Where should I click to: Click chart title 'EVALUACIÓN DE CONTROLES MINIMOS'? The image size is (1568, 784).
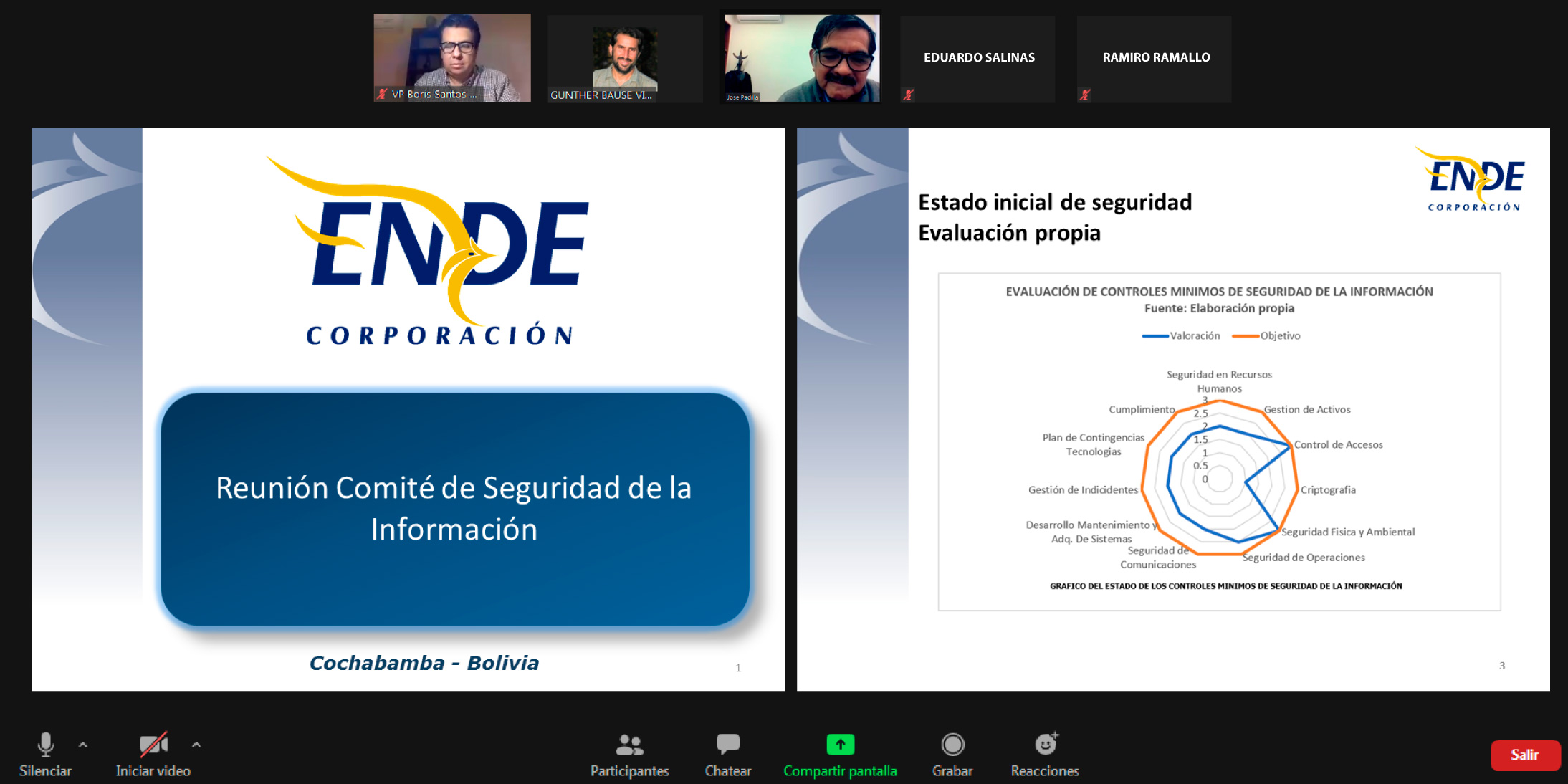(1219, 292)
